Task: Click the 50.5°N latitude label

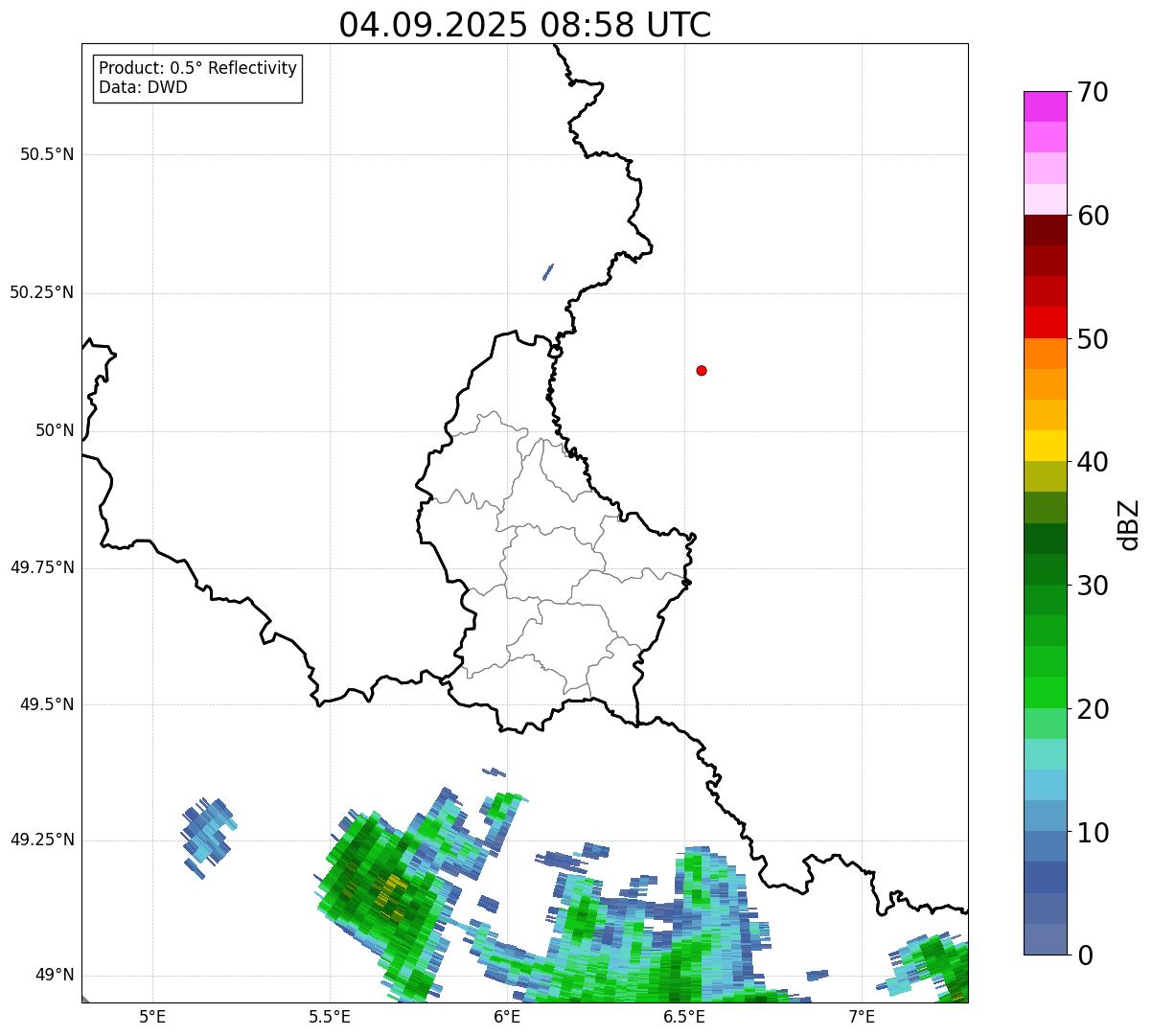Action: click(47, 154)
